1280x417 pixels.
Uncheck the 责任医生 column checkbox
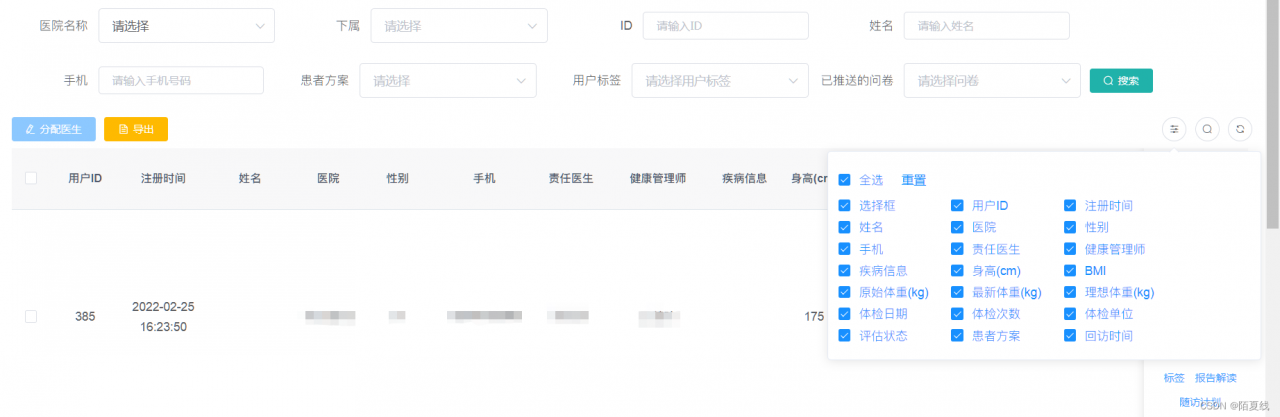[958, 249]
